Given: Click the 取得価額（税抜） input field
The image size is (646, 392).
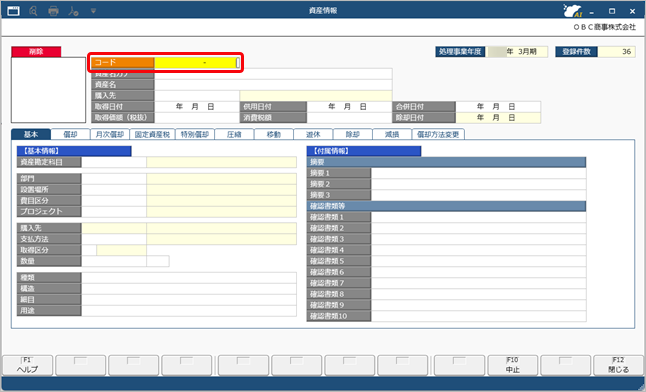Looking at the screenshot, I should [x=197, y=117].
